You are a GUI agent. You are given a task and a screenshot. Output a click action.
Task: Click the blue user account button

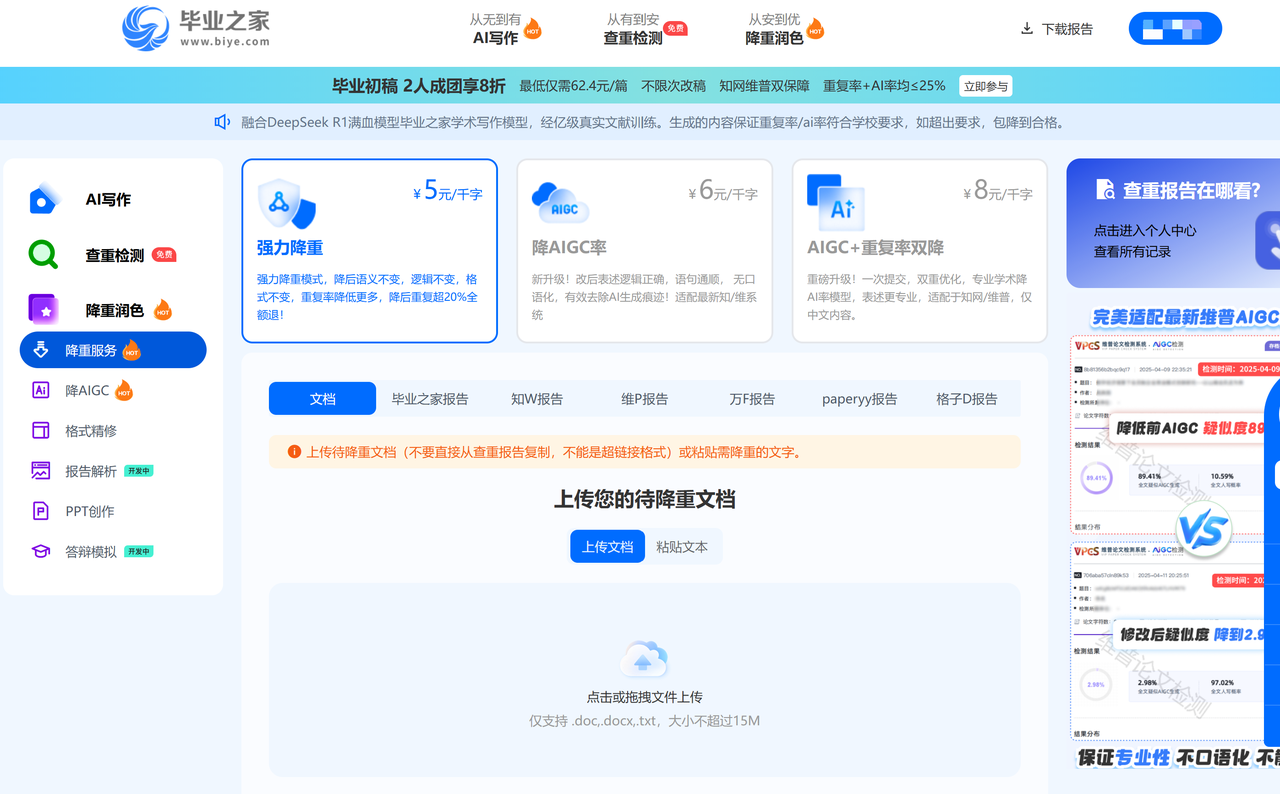[x=1175, y=29]
